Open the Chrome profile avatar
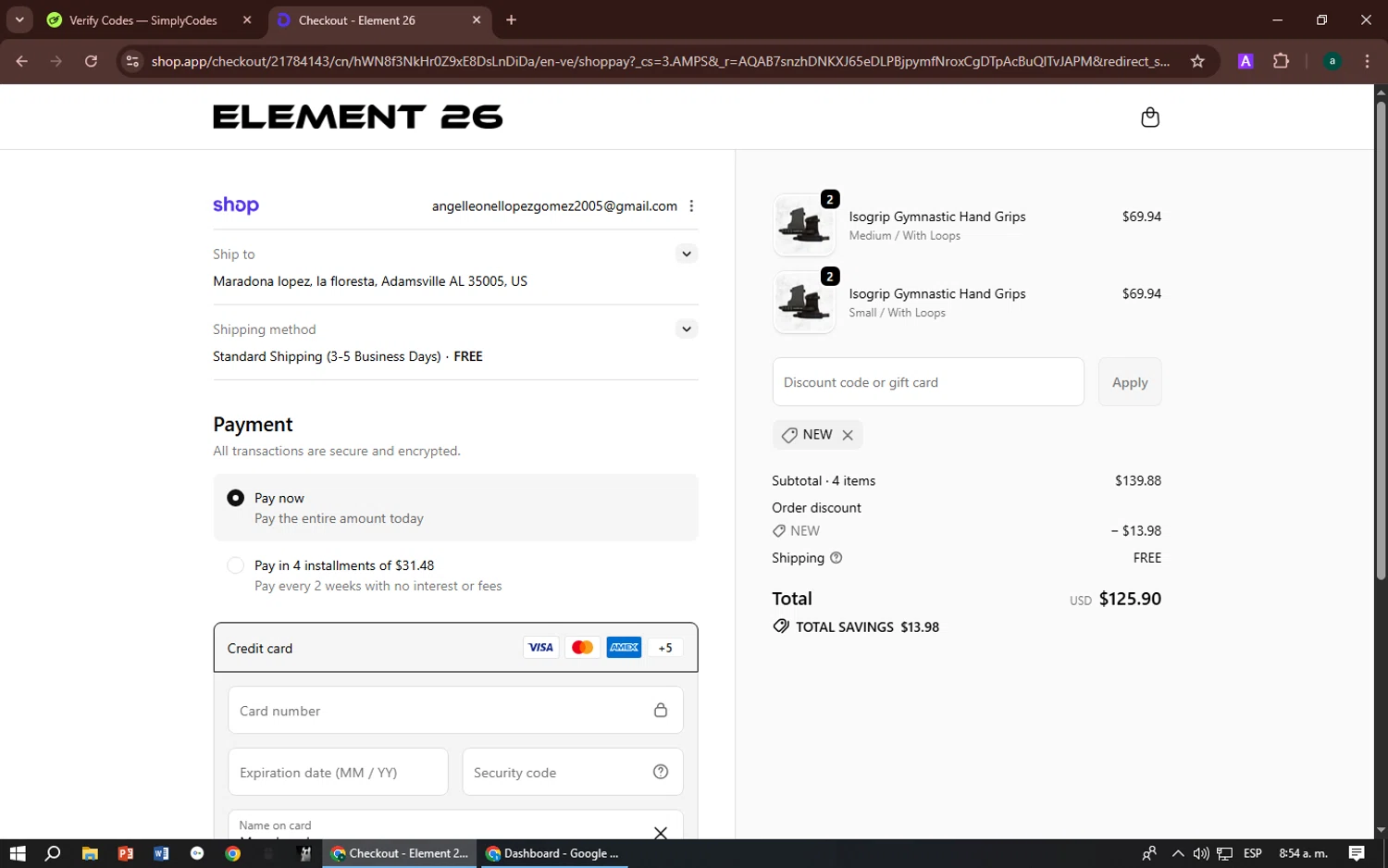Screen dimensions: 1388x868 point(1332,61)
